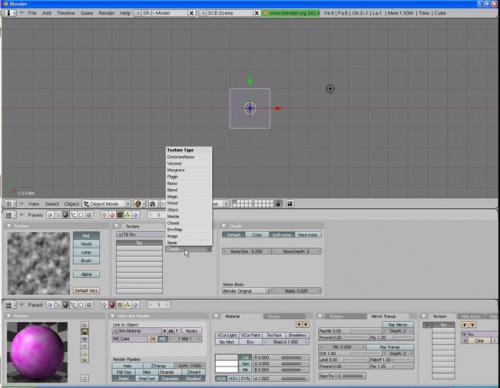This screenshot has width=500, height=388.
Task: Open Lamp buttons icon in upper Panels bar
Action: tap(104, 215)
